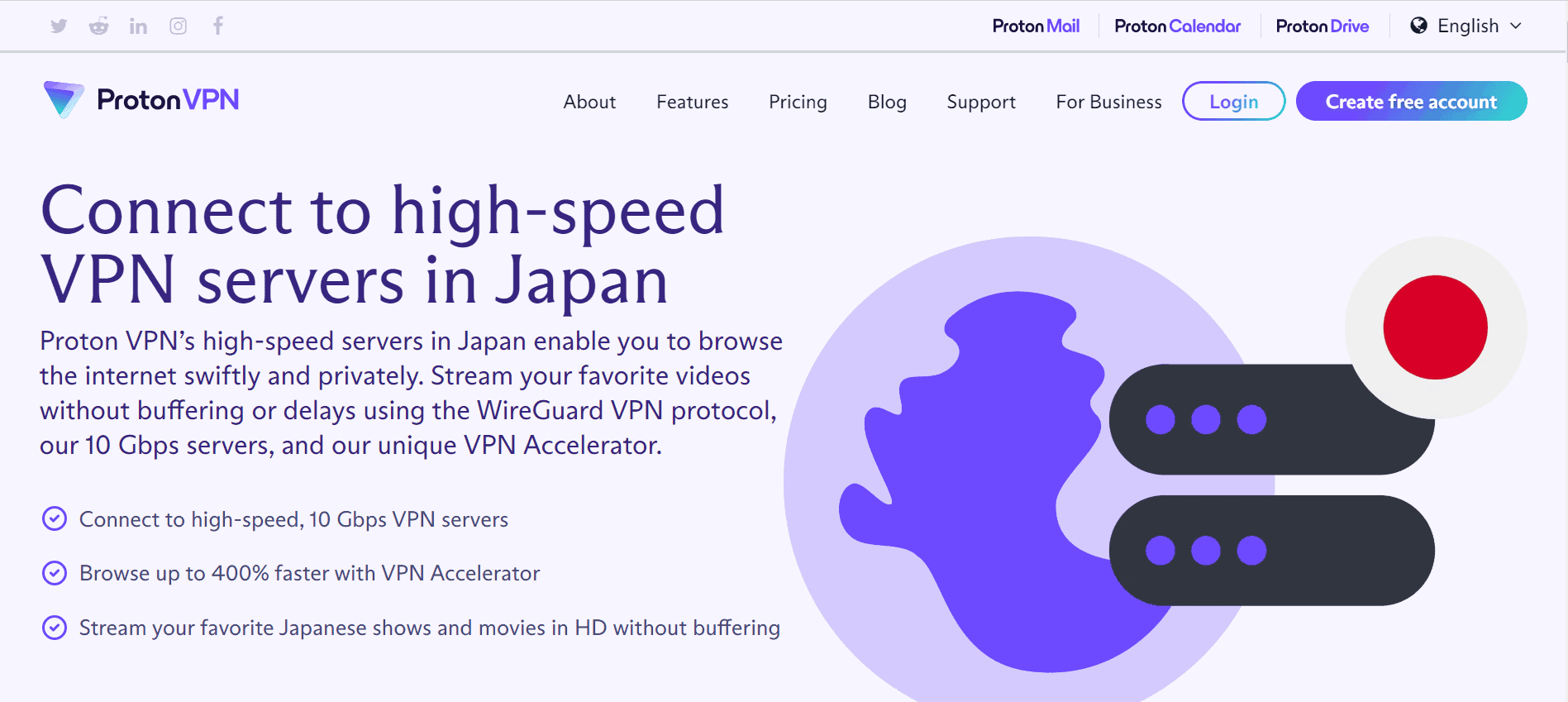Click text 'Connect to high-speed, 10 Gbps VPN servers'
Screen dimensions: 1568x702
[x=293, y=519]
